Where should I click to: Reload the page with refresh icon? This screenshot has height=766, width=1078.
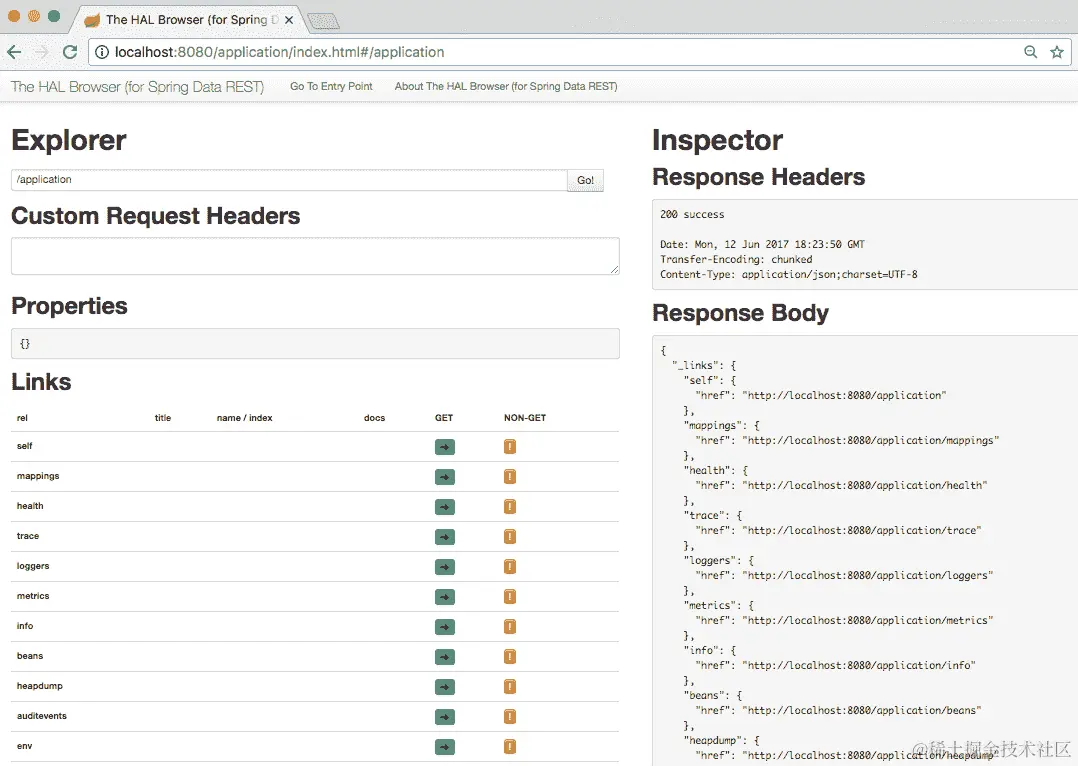[69, 52]
